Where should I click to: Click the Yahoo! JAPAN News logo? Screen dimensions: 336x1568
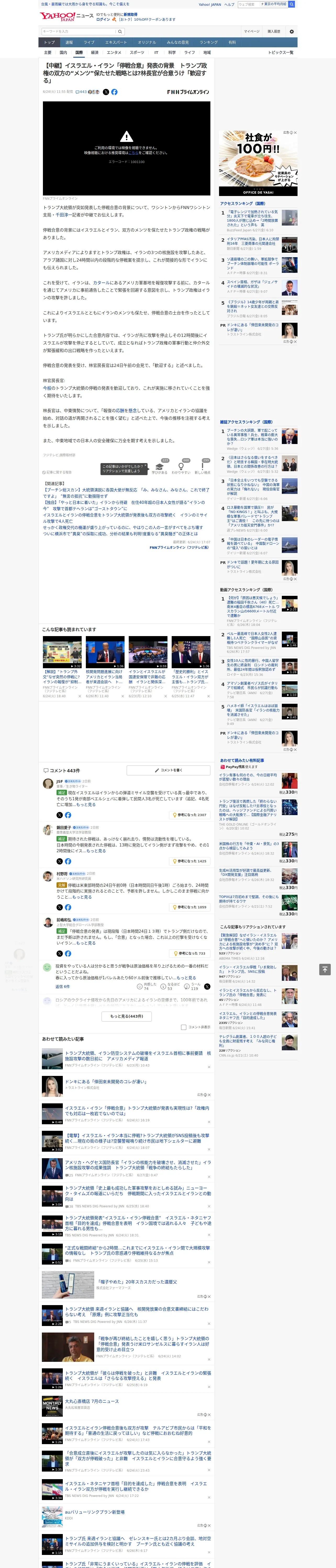tap(66, 16)
